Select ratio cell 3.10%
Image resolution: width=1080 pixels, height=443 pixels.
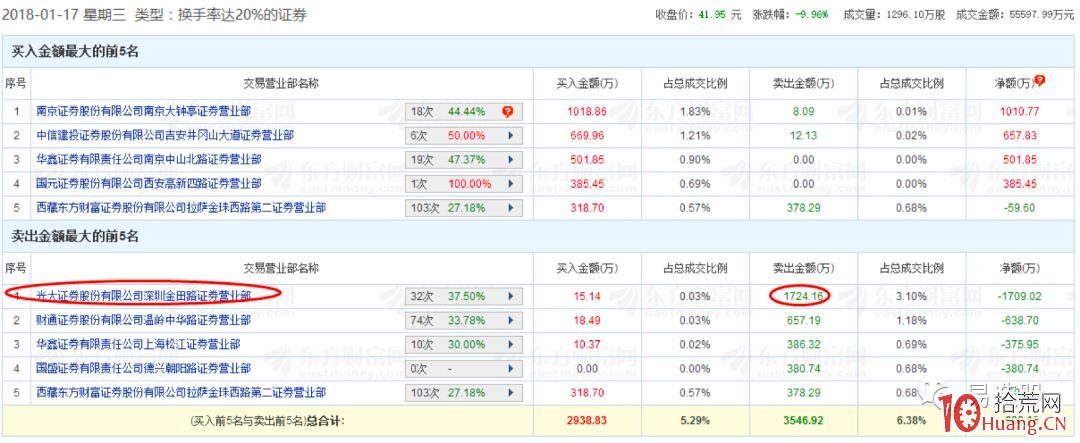point(911,296)
